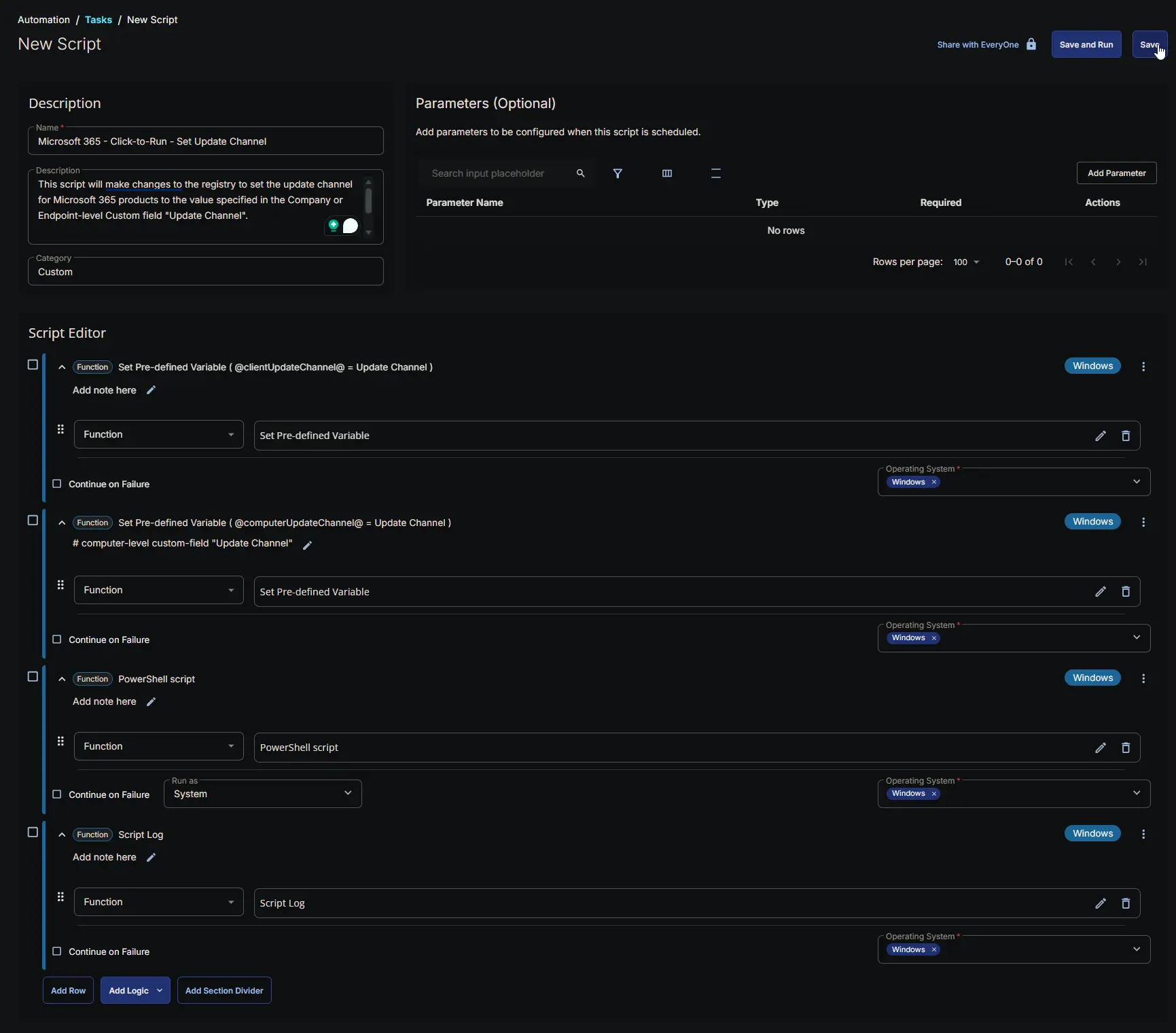Click the Add Section Divider button
This screenshot has width=1176, height=1033.
(224, 991)
